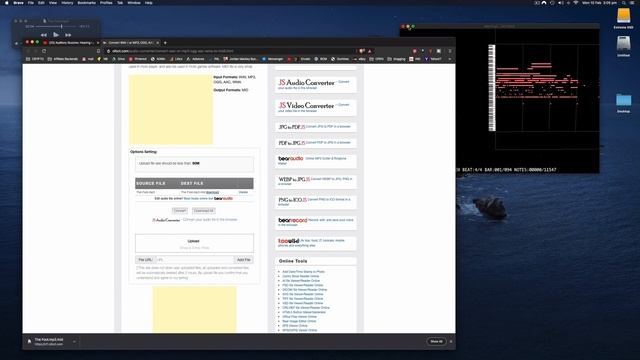Open the PNG to ICO JS card

click(315, 201)
